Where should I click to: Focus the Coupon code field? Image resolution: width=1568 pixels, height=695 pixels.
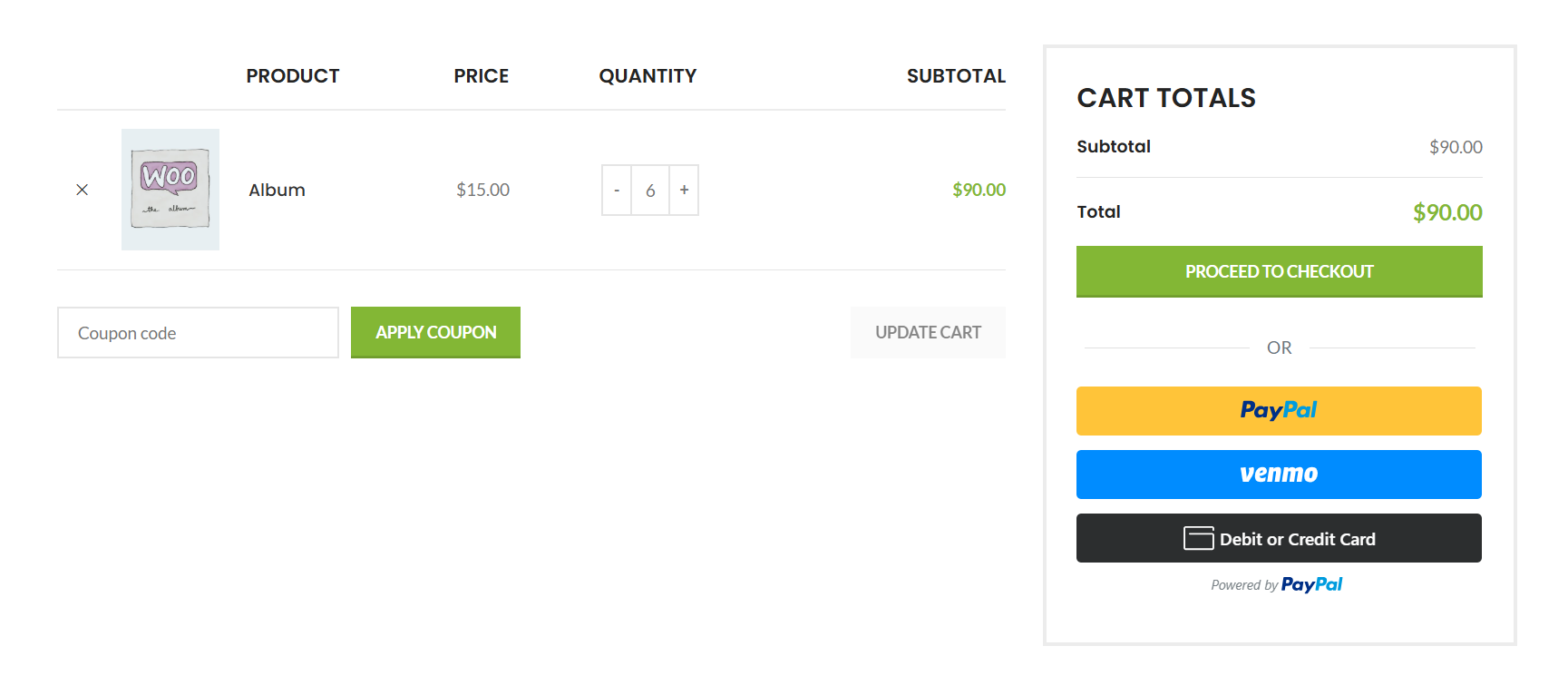[198, 333]
